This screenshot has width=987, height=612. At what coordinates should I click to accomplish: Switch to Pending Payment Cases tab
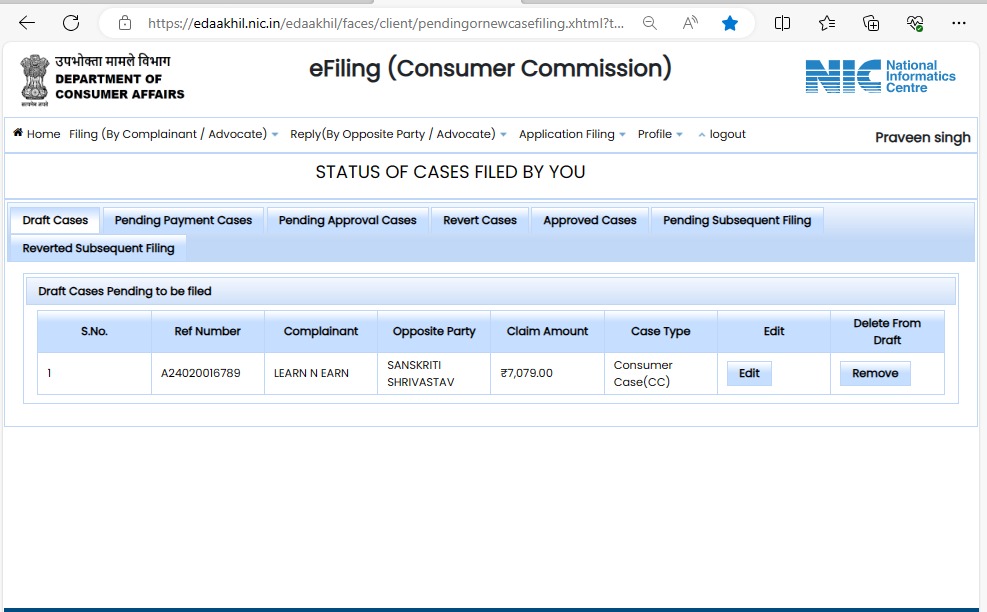tap(183, 220)
